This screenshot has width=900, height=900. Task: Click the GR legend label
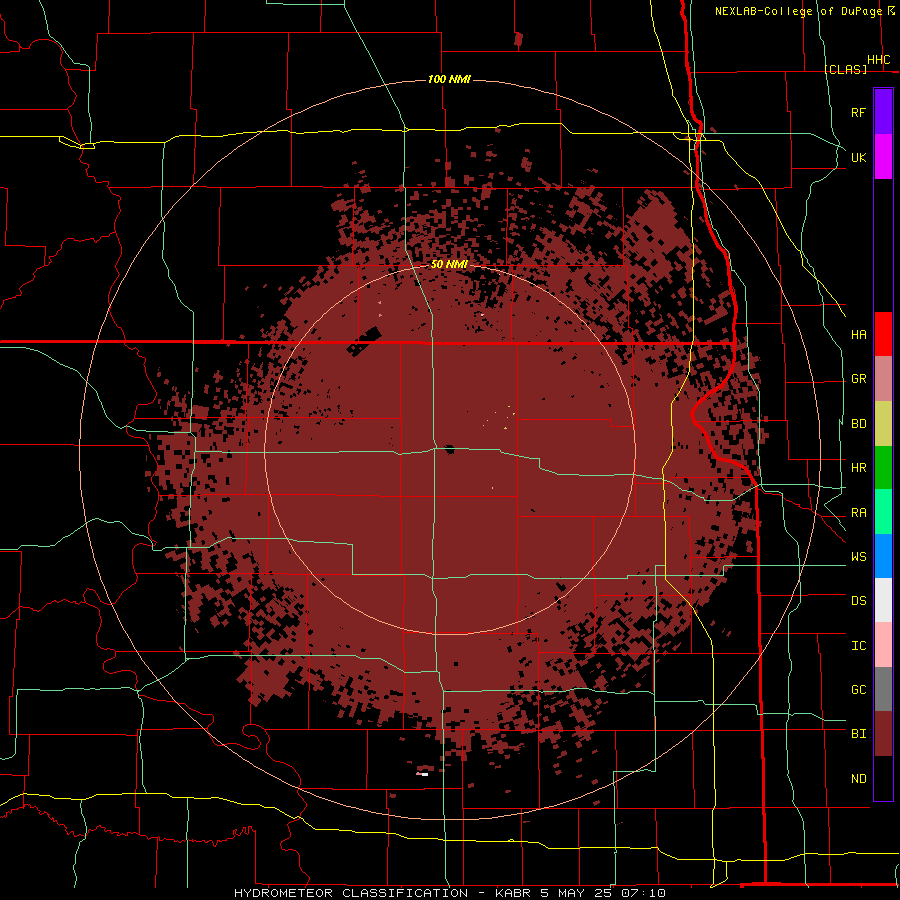pyautogui.click(x=858, y=379)
